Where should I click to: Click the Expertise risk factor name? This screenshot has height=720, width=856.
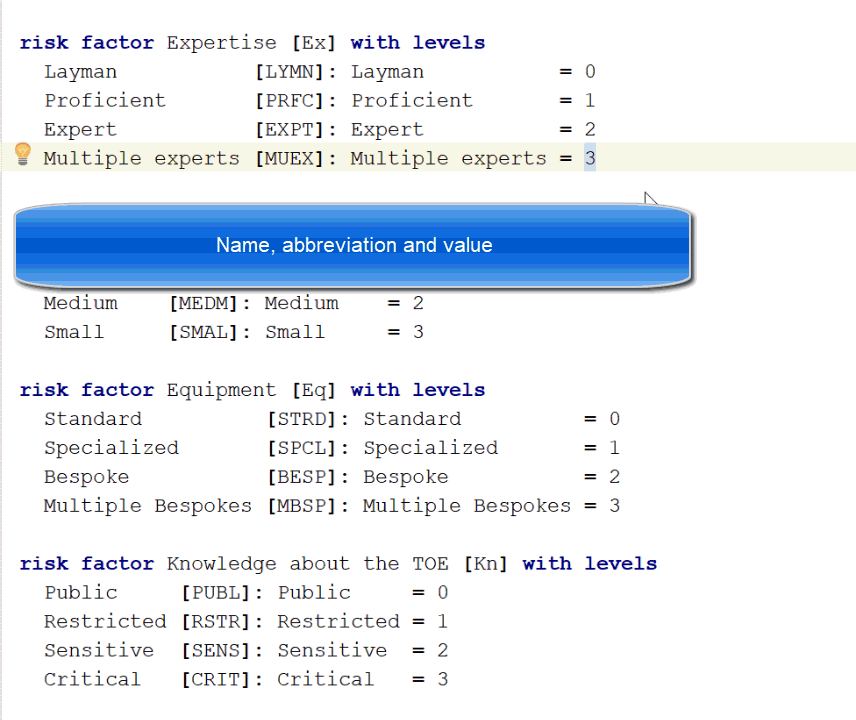221,43
